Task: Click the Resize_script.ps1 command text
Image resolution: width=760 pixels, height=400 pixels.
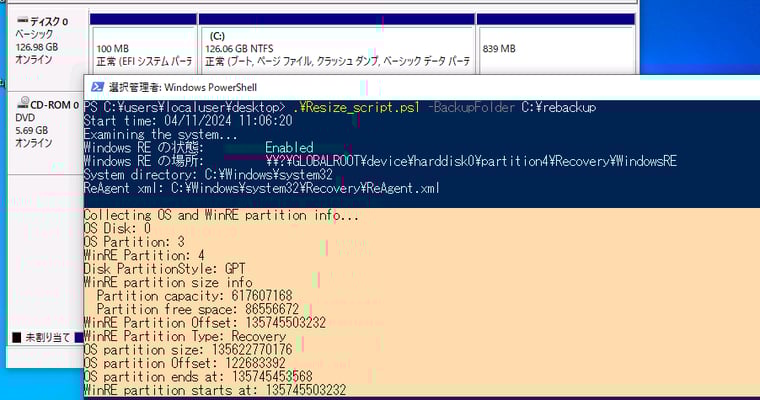Action: tap(356, 107)
